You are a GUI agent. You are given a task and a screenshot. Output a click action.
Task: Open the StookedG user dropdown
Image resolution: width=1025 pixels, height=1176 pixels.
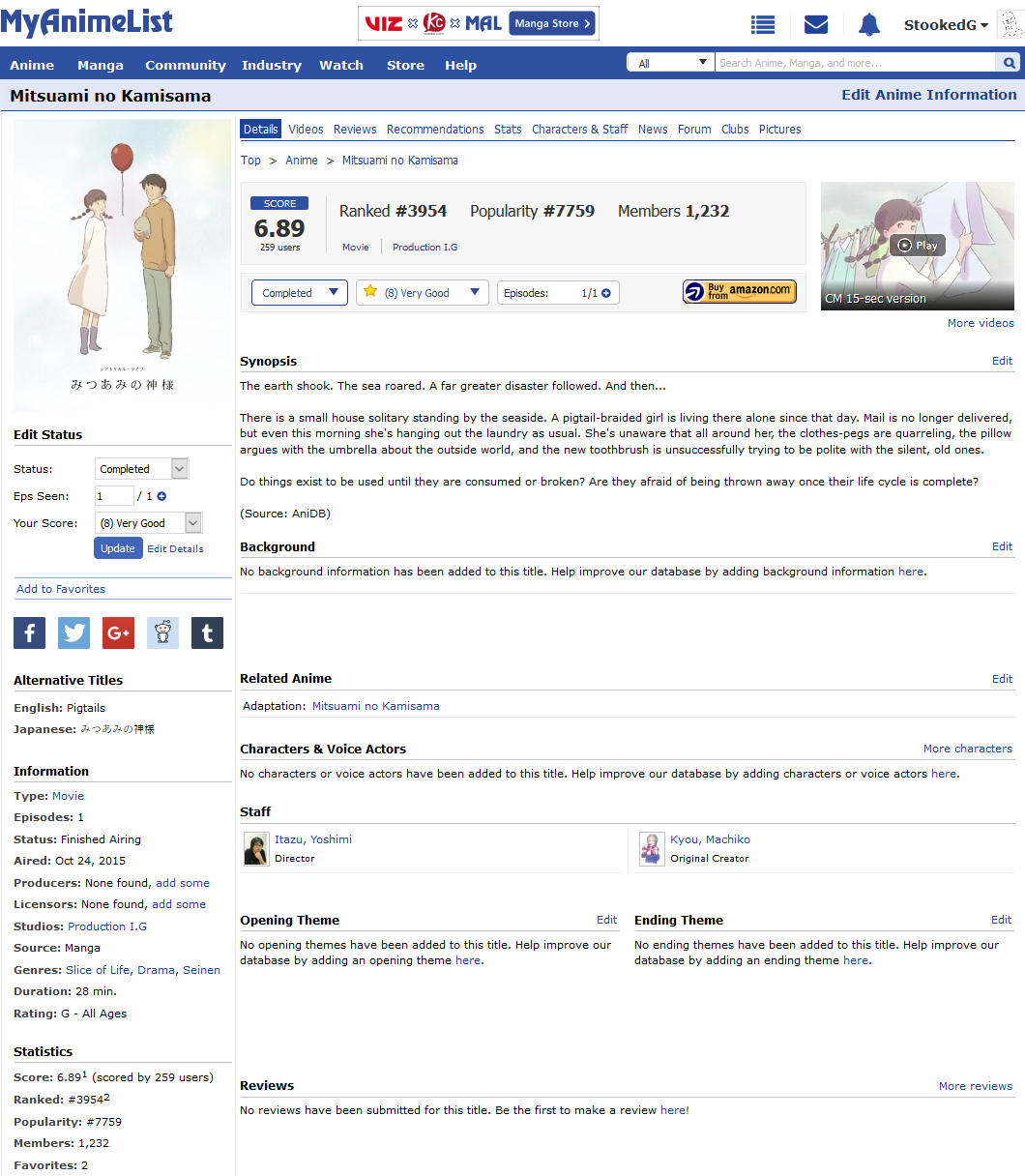(946, 25)
